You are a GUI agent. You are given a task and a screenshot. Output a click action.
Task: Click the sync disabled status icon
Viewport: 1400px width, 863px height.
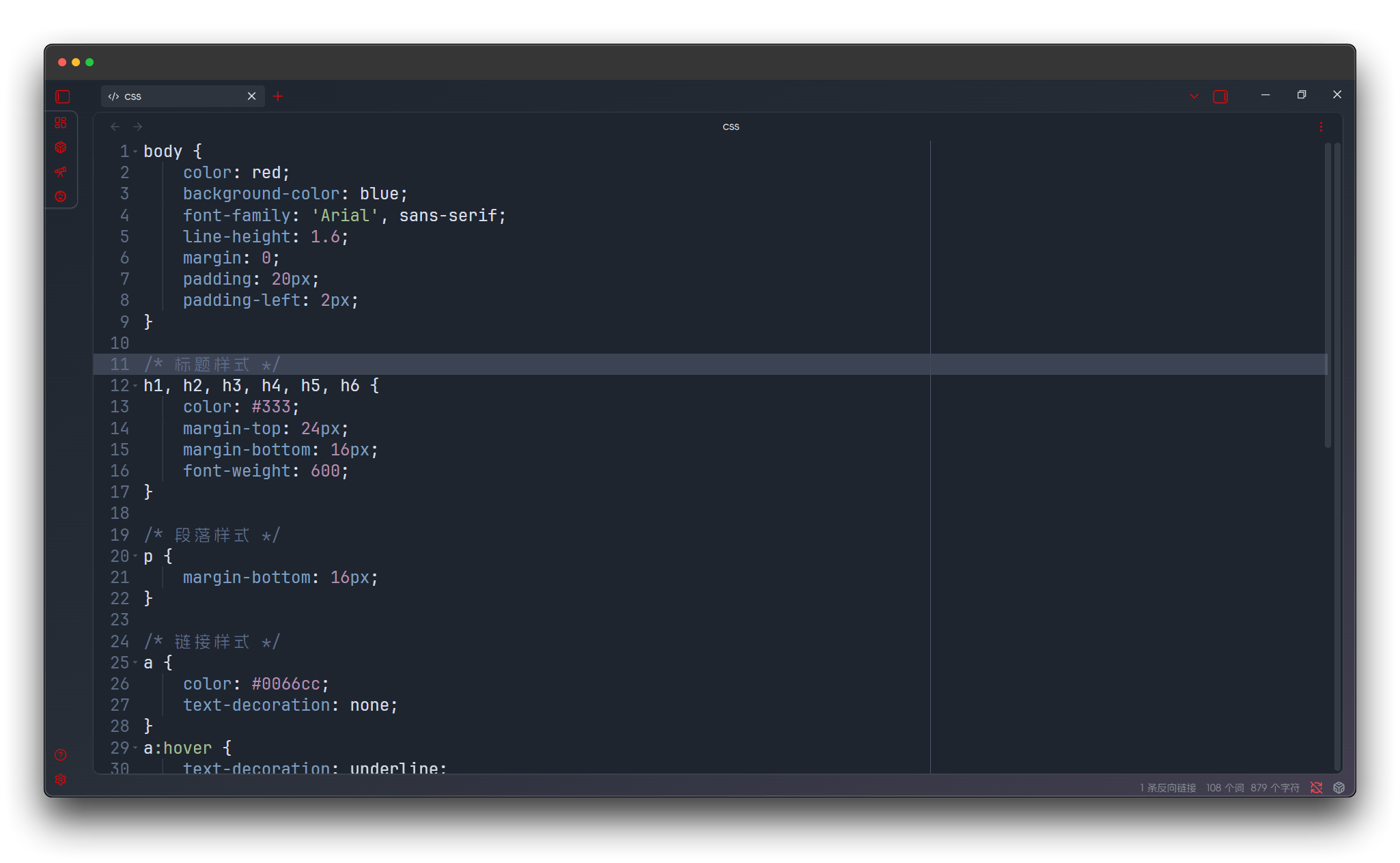tap(1317, 788)
